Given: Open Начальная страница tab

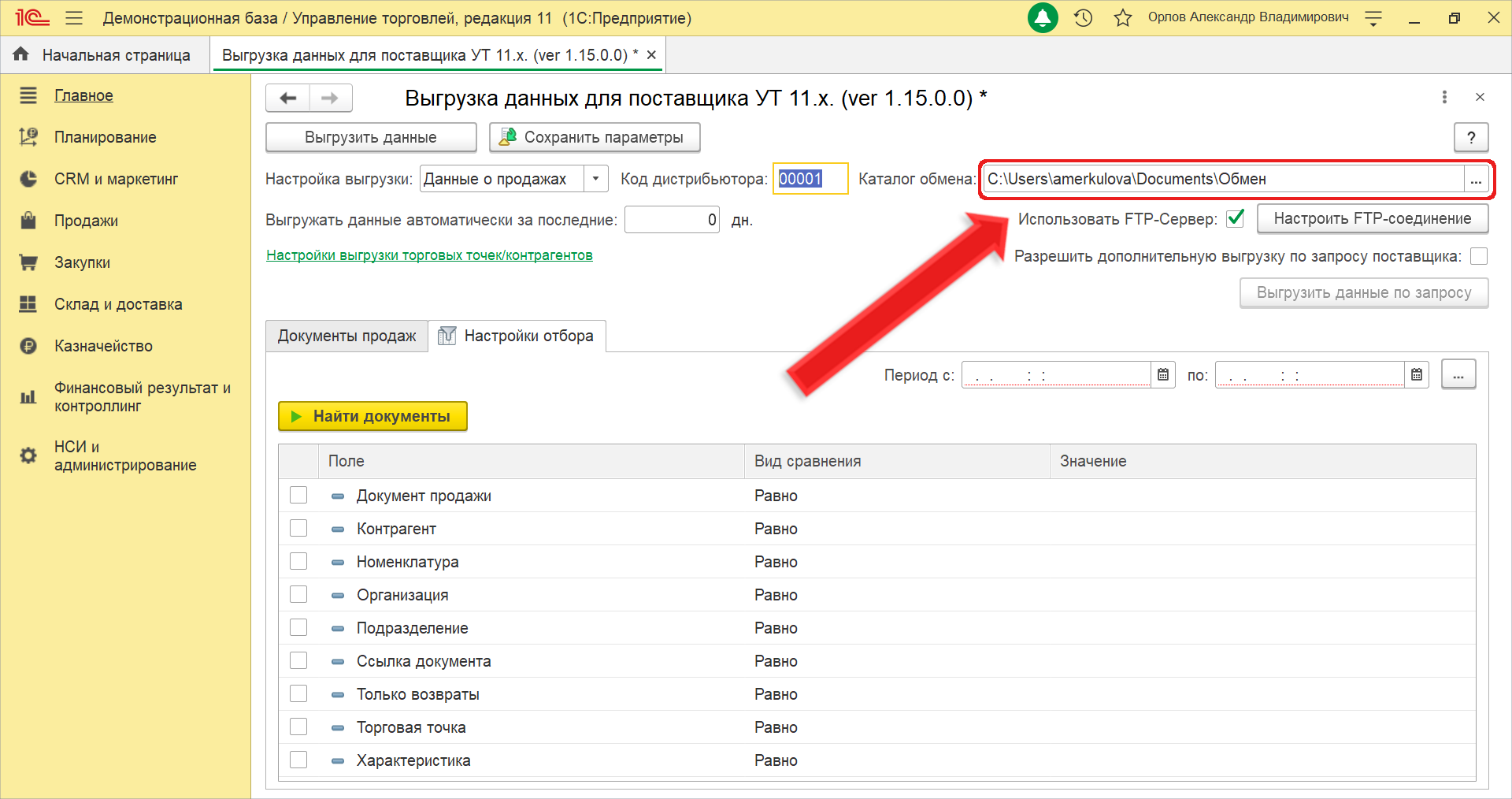Looking at the screenshot, I should coord(106,55).
